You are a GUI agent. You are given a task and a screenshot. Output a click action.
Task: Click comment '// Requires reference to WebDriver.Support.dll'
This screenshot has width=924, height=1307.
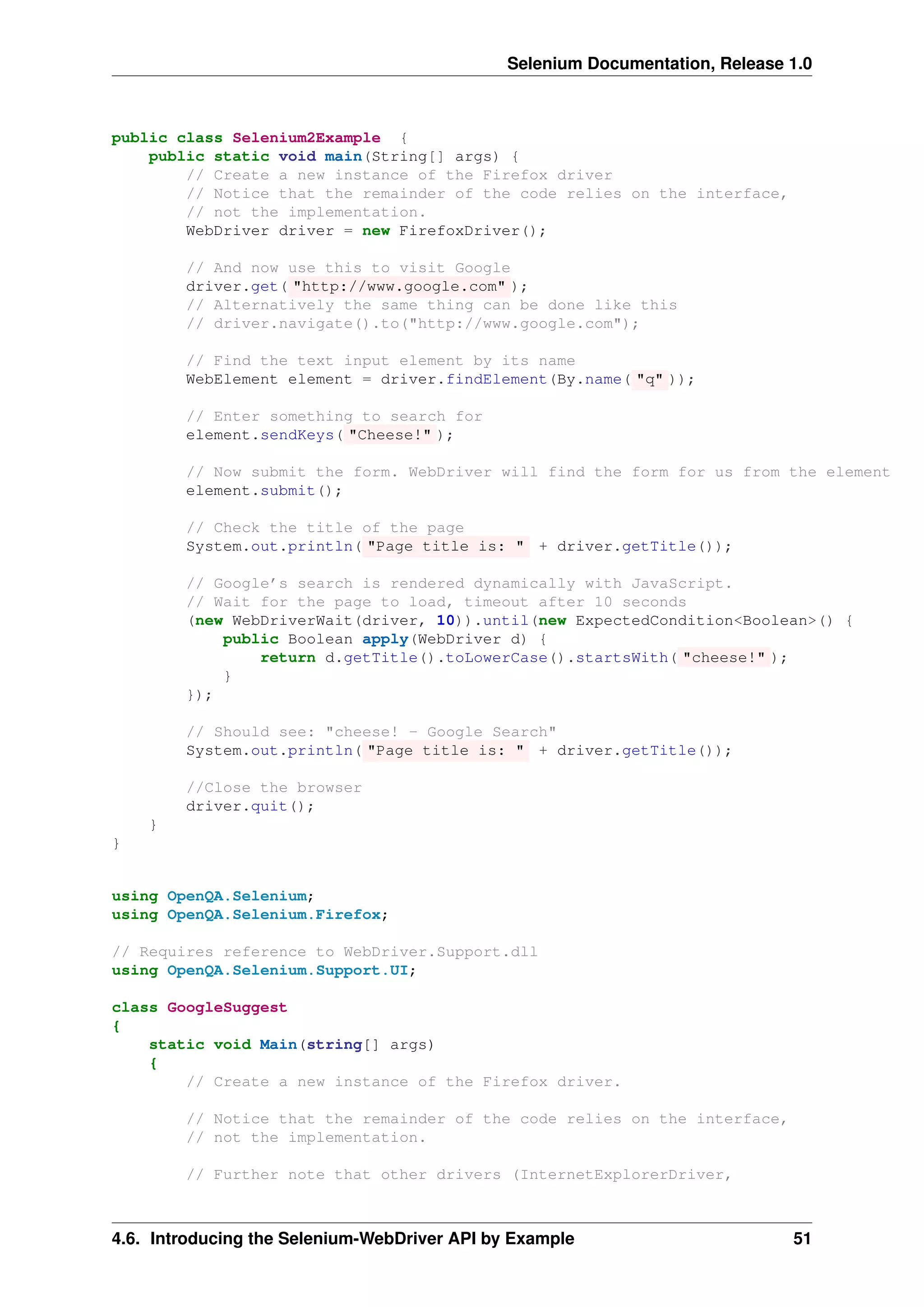(325, 952)
